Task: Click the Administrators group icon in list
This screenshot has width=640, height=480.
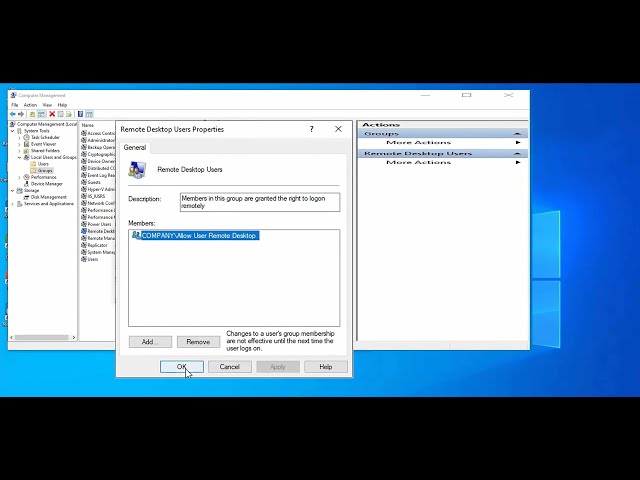Action: point(84,140)
